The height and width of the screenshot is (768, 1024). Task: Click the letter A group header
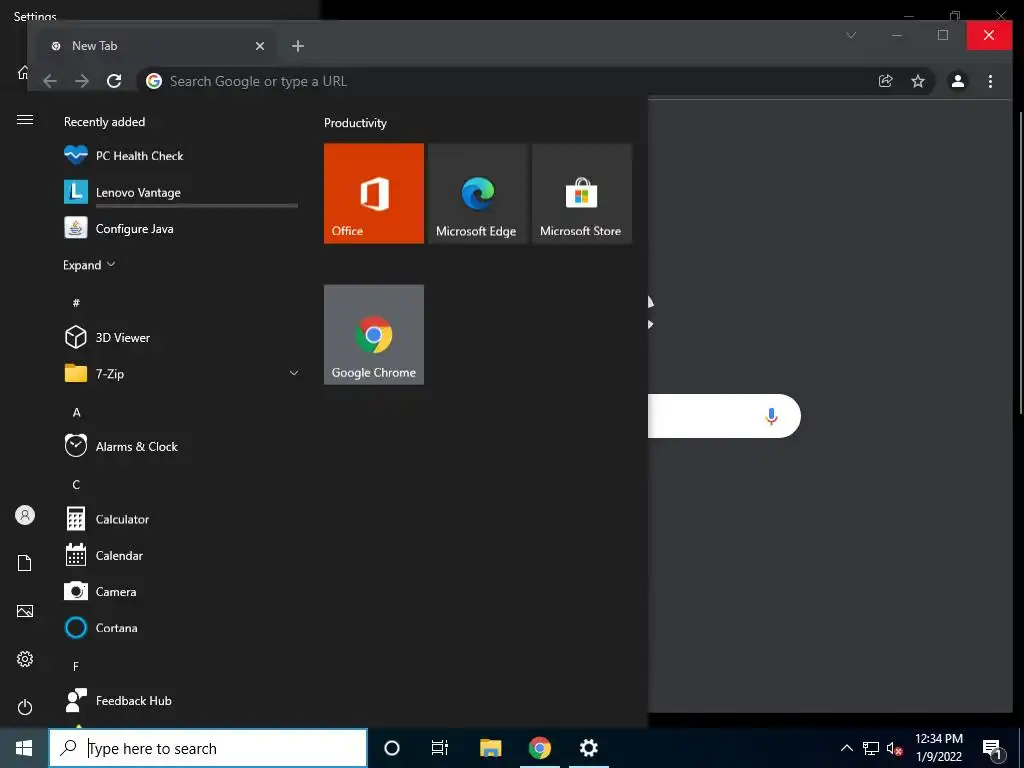76,412
